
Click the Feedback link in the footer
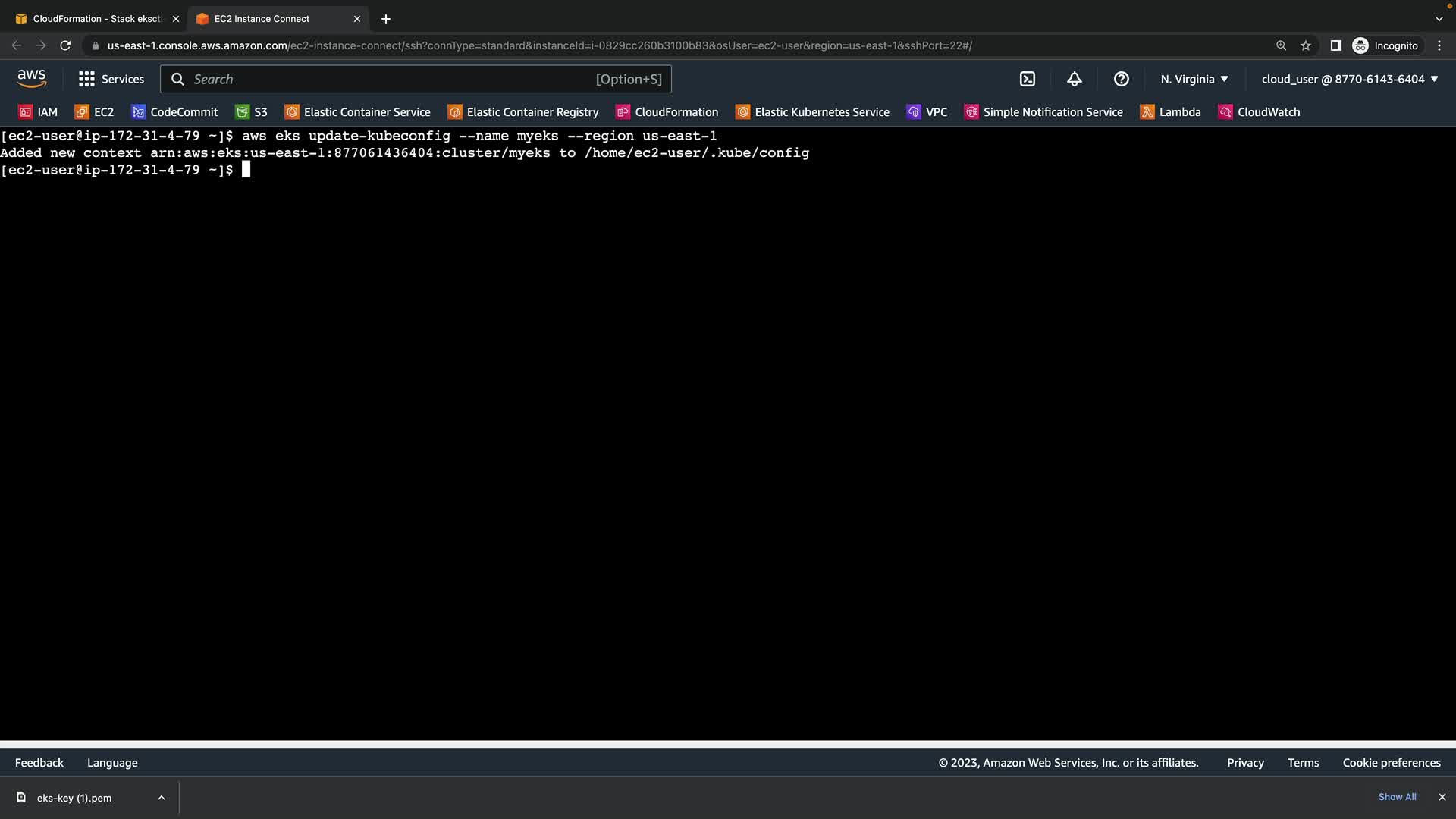pos(39,763)
